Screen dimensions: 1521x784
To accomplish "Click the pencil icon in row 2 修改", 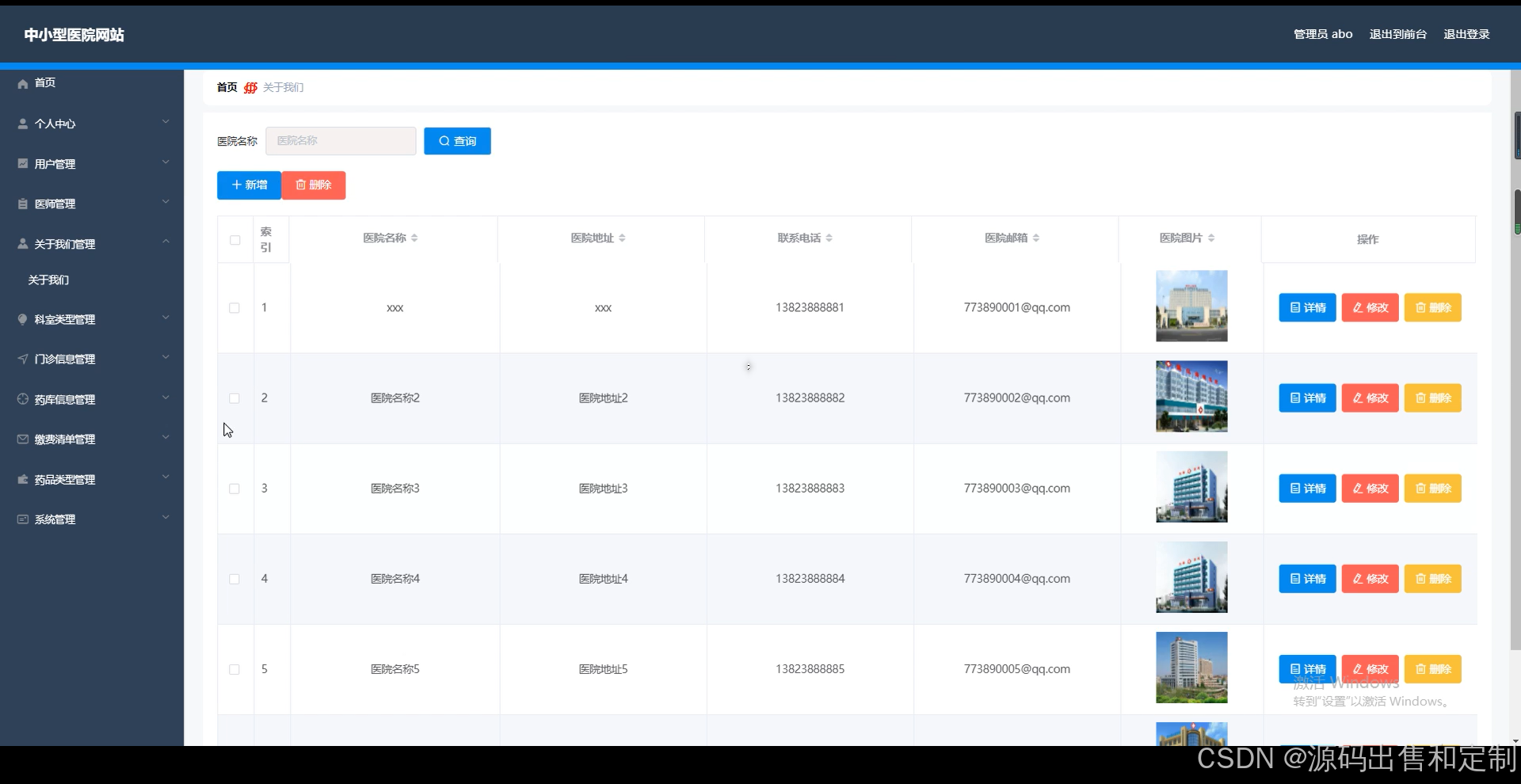I will click(1358, 398).
